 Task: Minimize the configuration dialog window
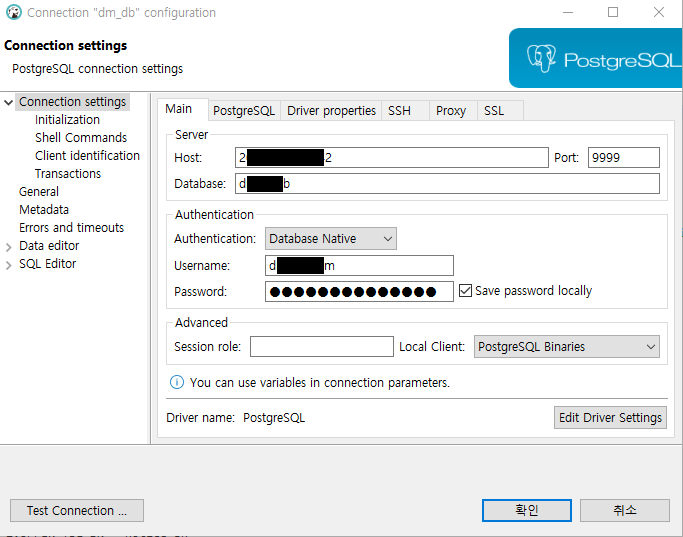[x=568, y=12]
